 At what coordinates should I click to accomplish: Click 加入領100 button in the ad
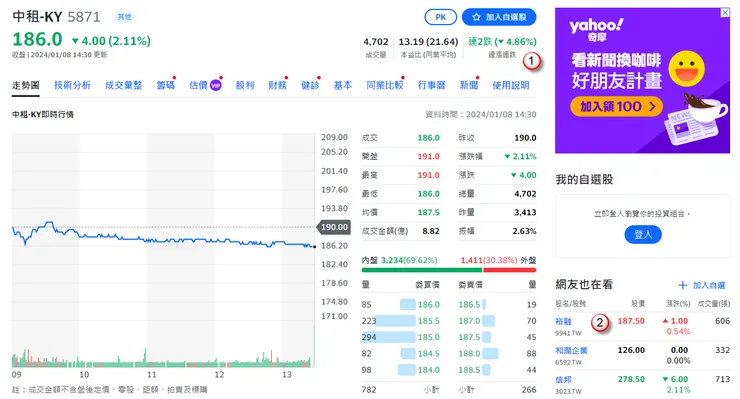pos(616,107)
